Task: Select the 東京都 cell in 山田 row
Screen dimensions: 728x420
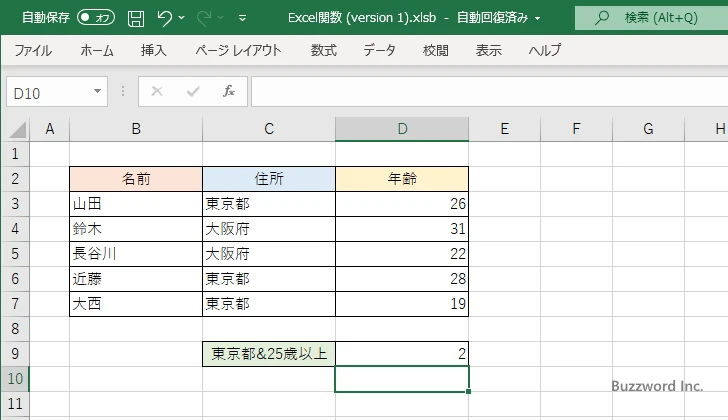Action: (269, 204)
